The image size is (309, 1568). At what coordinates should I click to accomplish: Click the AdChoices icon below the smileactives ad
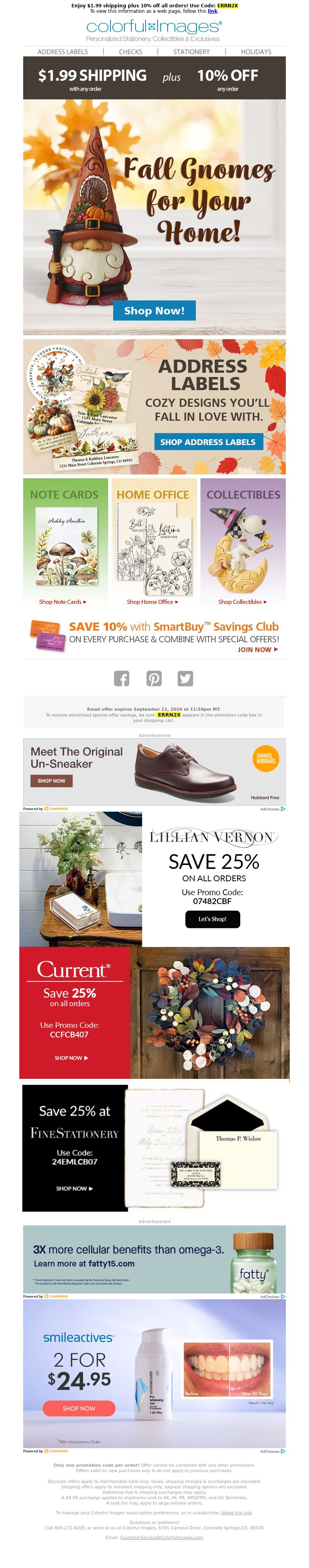coord(283,1451)
